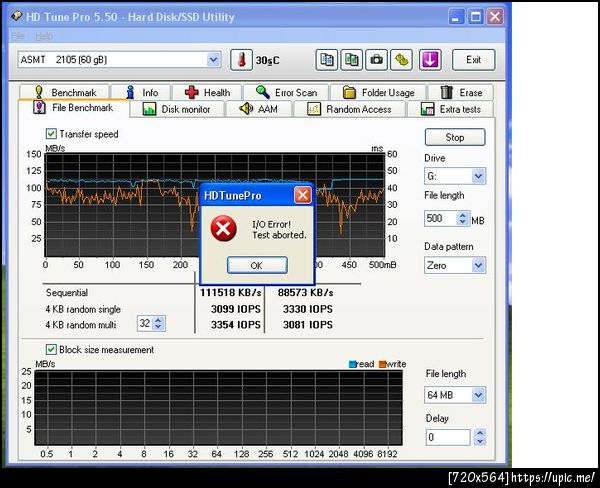Maximize the HD Tune Pro window
Viewport: 600px width, 488px height.
click(x=476, y=16)
